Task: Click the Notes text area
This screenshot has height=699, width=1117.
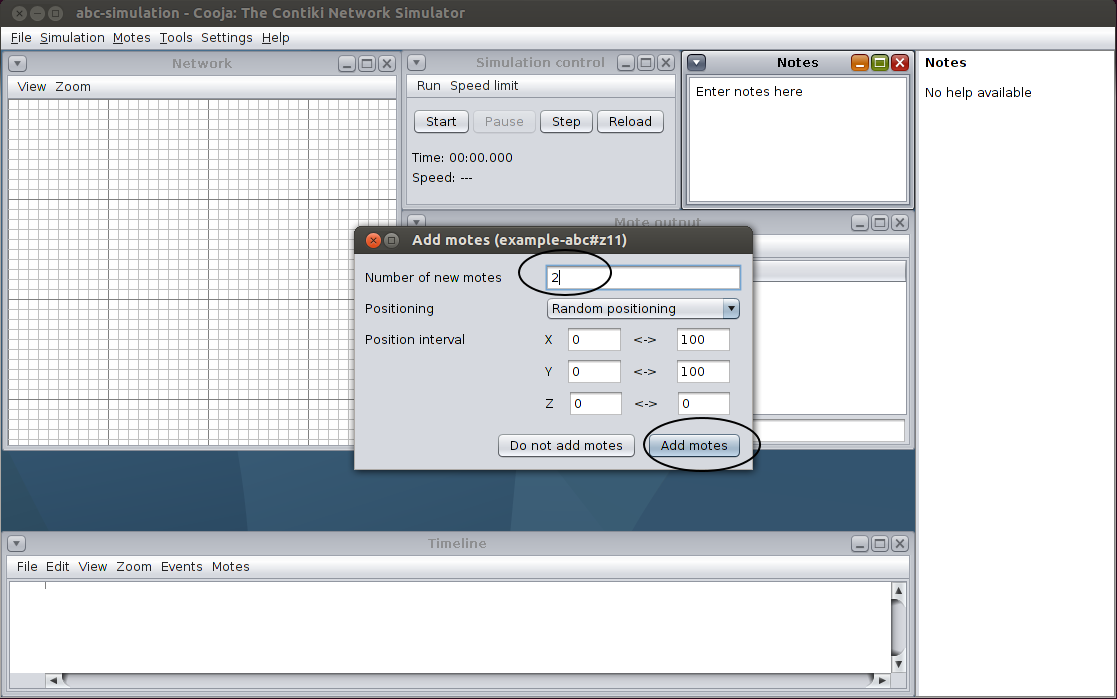Action: (x=798, y=140)
